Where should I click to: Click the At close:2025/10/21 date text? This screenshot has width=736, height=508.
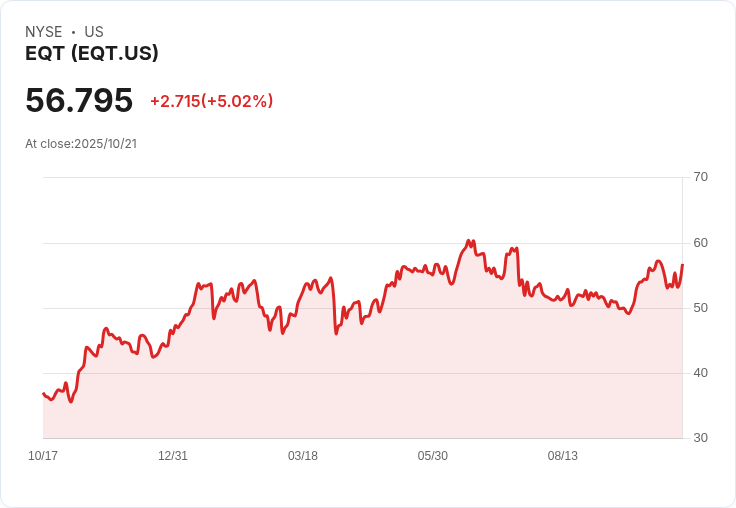81,143
